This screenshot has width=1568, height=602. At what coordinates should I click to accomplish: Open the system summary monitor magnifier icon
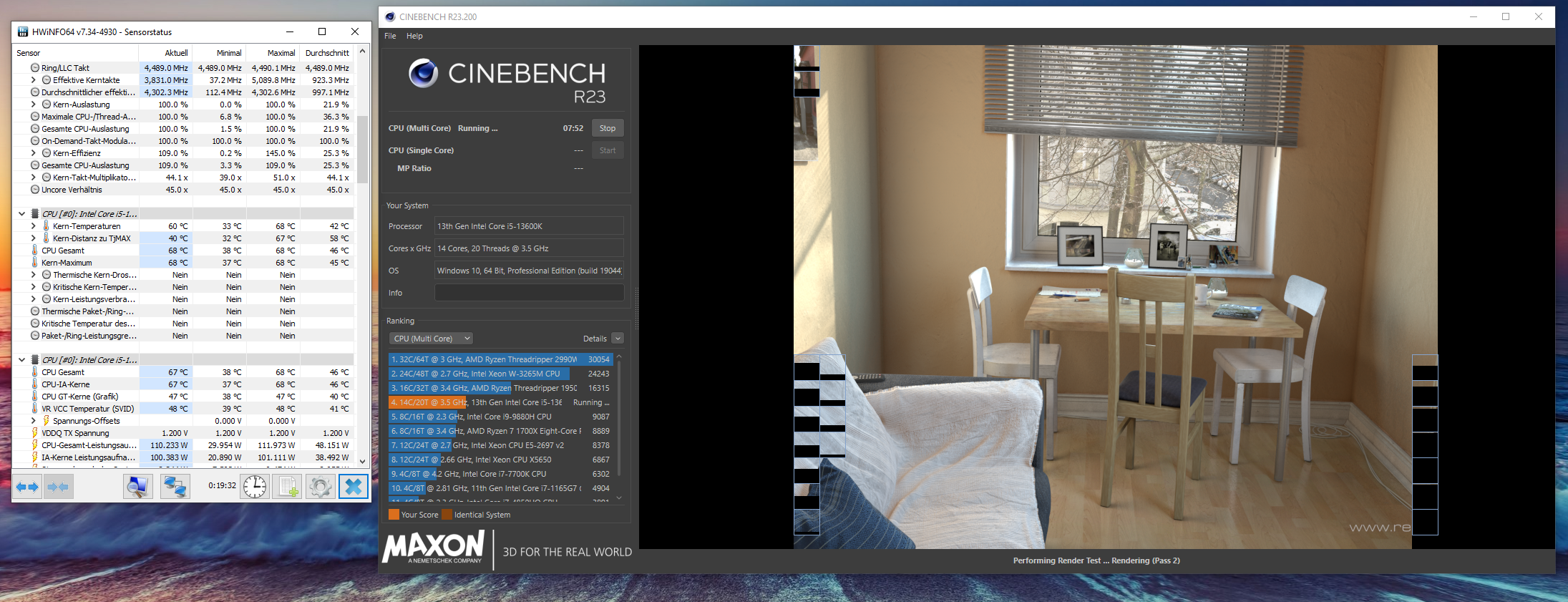click(x=137, y=487)
